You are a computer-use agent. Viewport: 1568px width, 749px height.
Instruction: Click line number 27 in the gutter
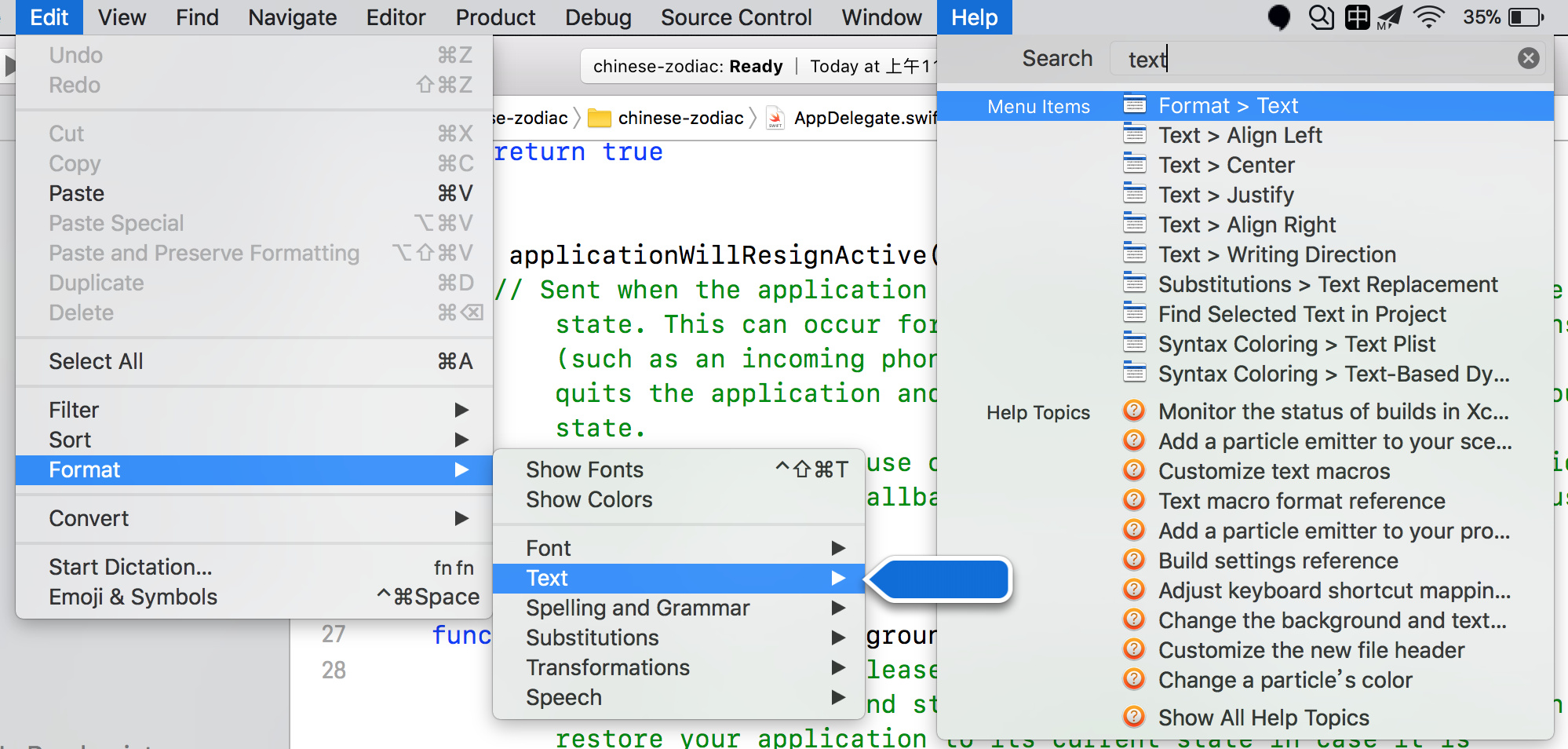click(x=334, y=634)
